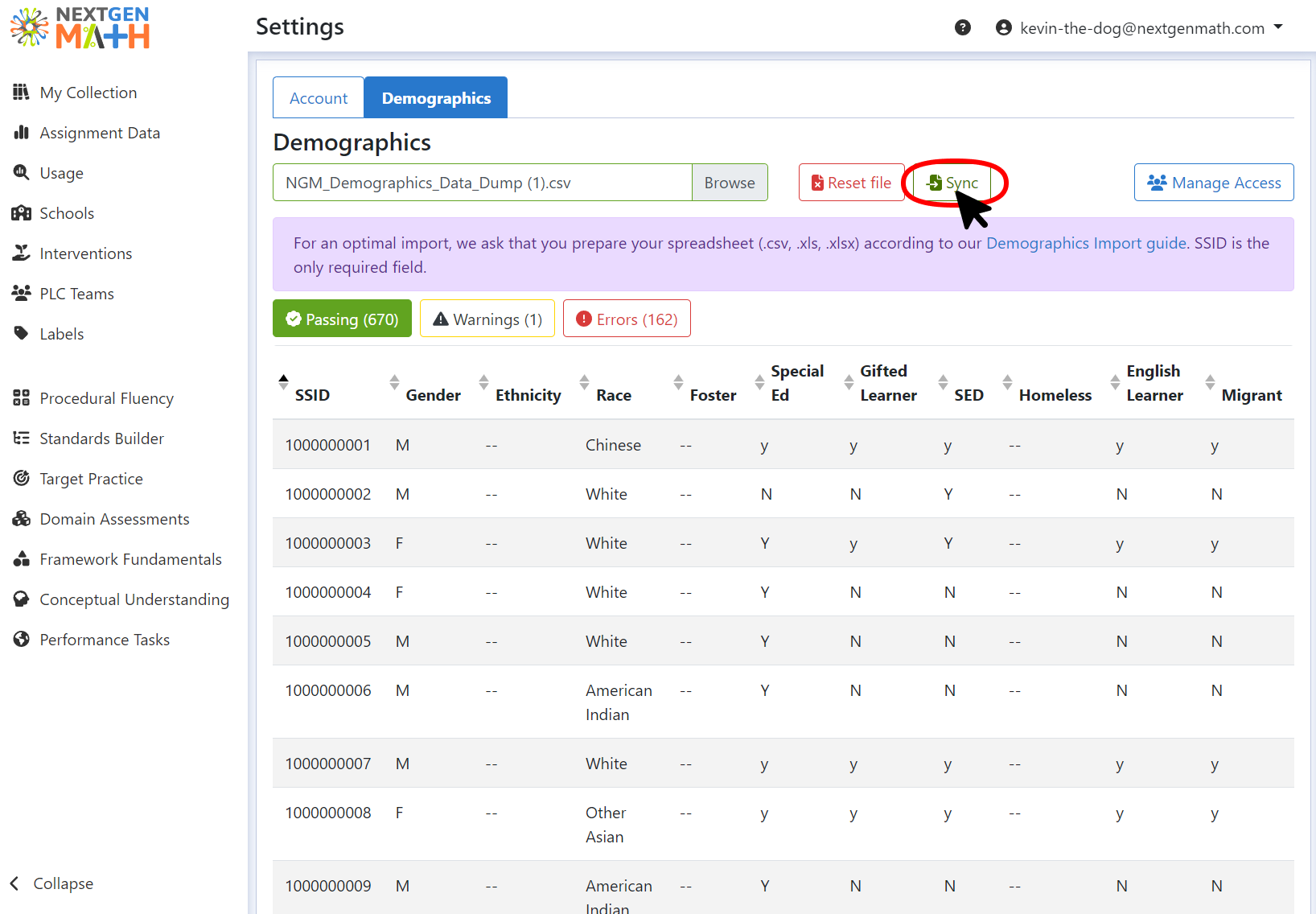The image size is (1316, 914).
Task: Open Conceptual Understanding head icon
Action: (x=22, y=599)
